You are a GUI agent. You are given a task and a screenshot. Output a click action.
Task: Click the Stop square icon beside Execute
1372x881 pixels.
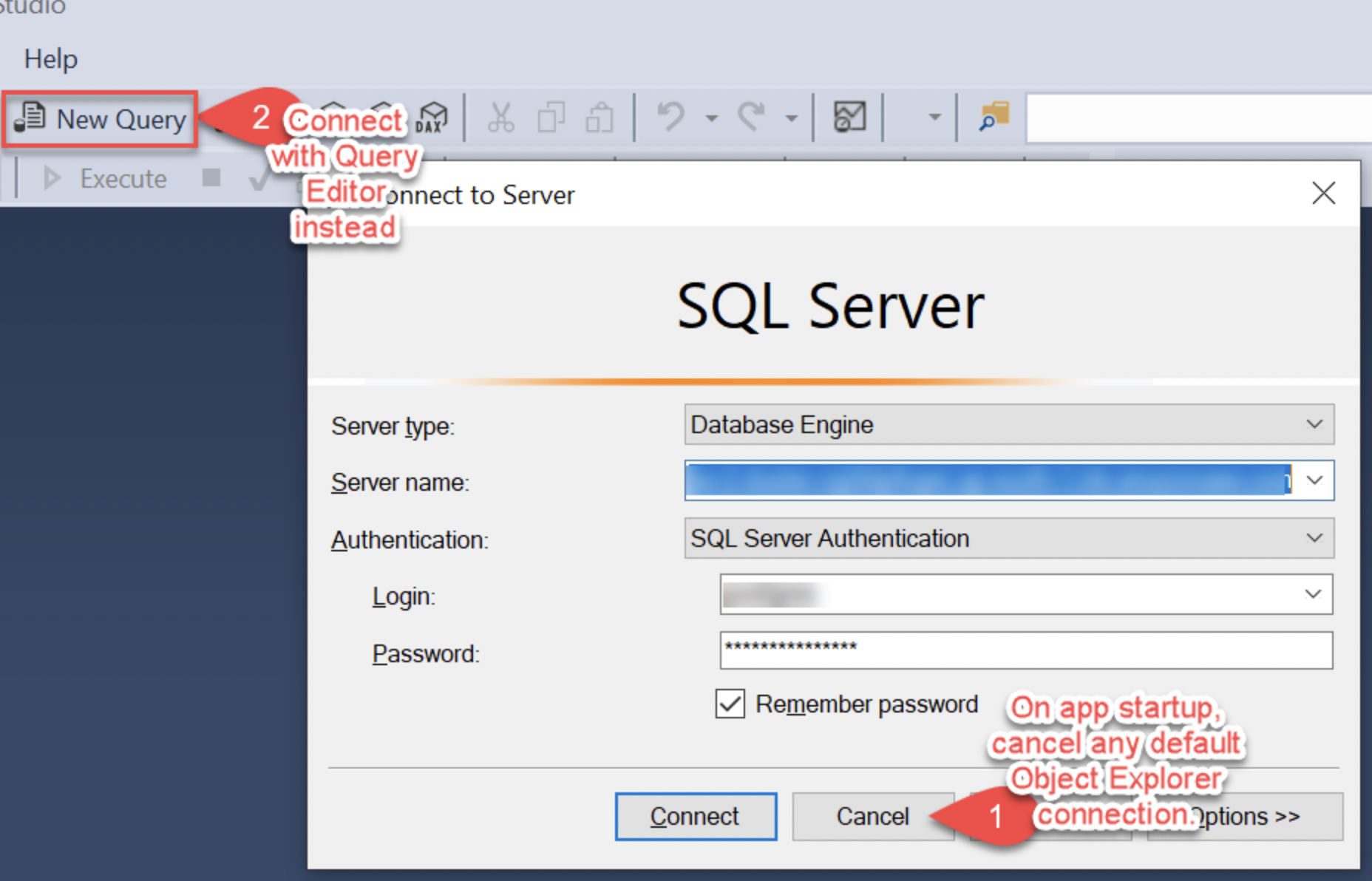coord(211,177)
